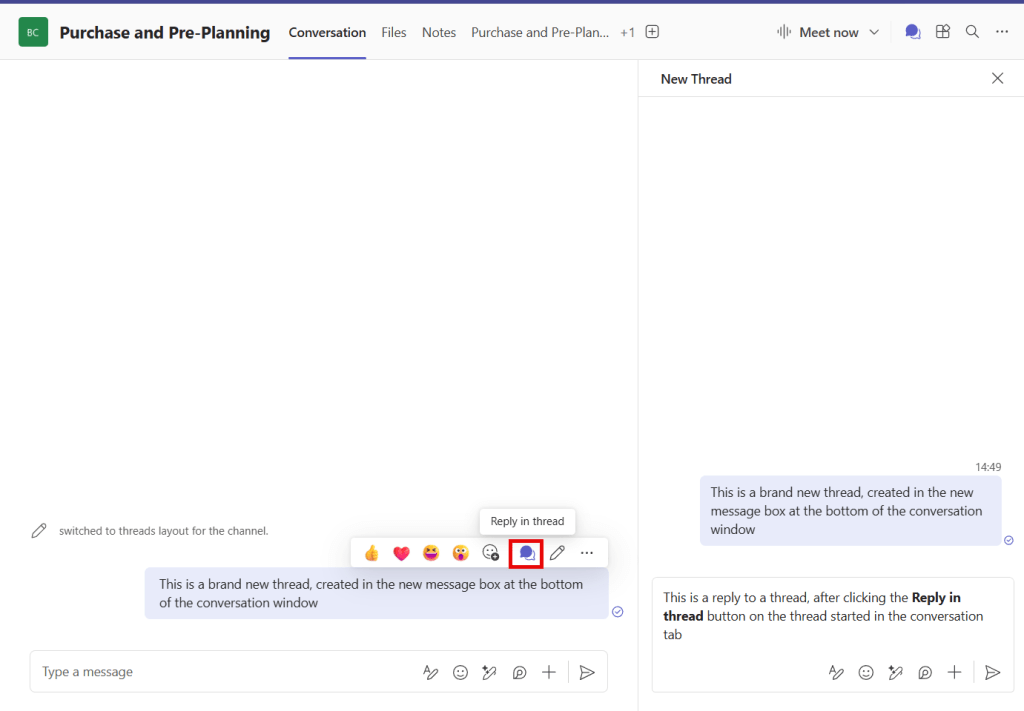
Task: Click the search icon in channel header
Action: (x=972, y=32)
